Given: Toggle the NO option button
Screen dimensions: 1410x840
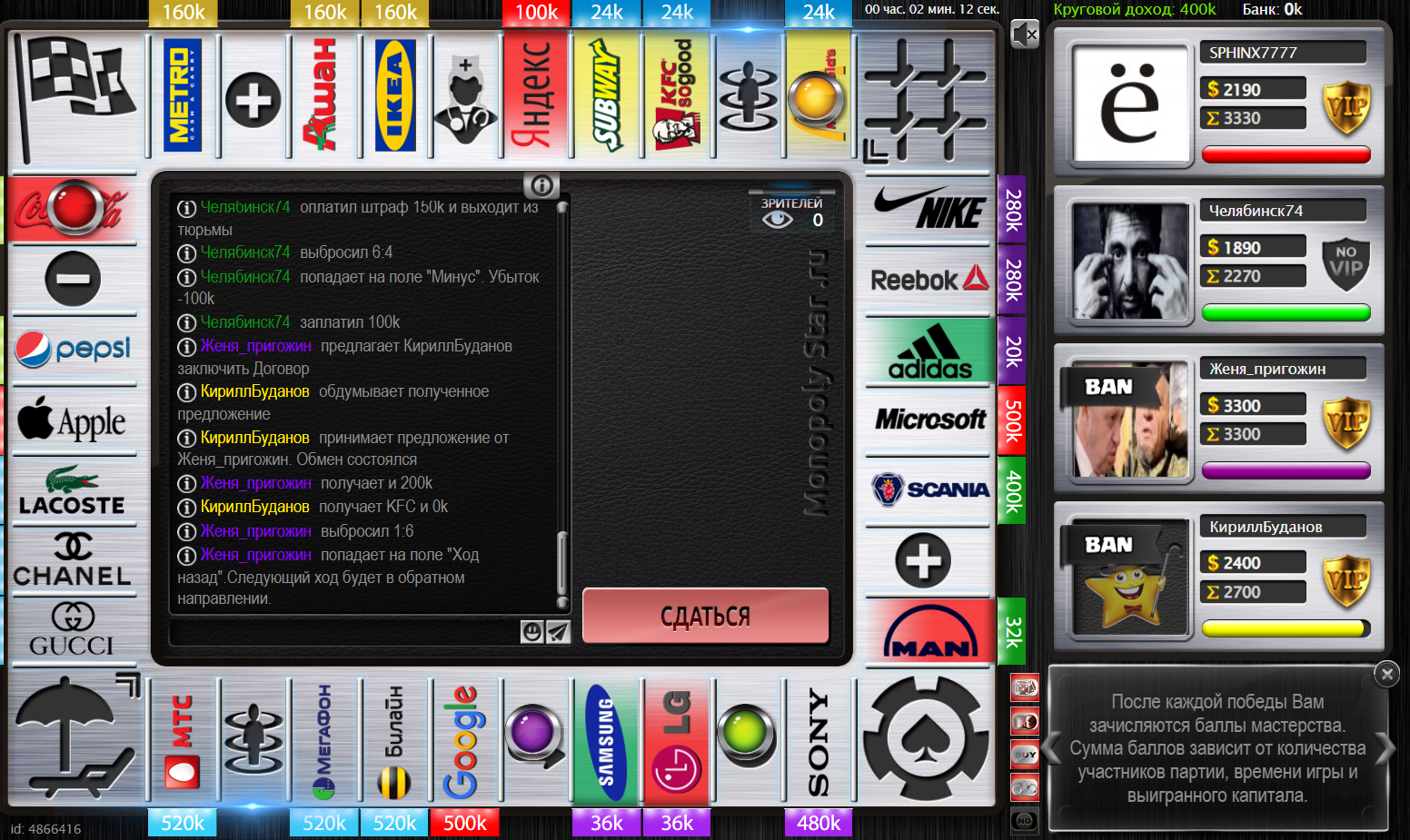Looking at the screenshot, I should tap(1025, 820).
